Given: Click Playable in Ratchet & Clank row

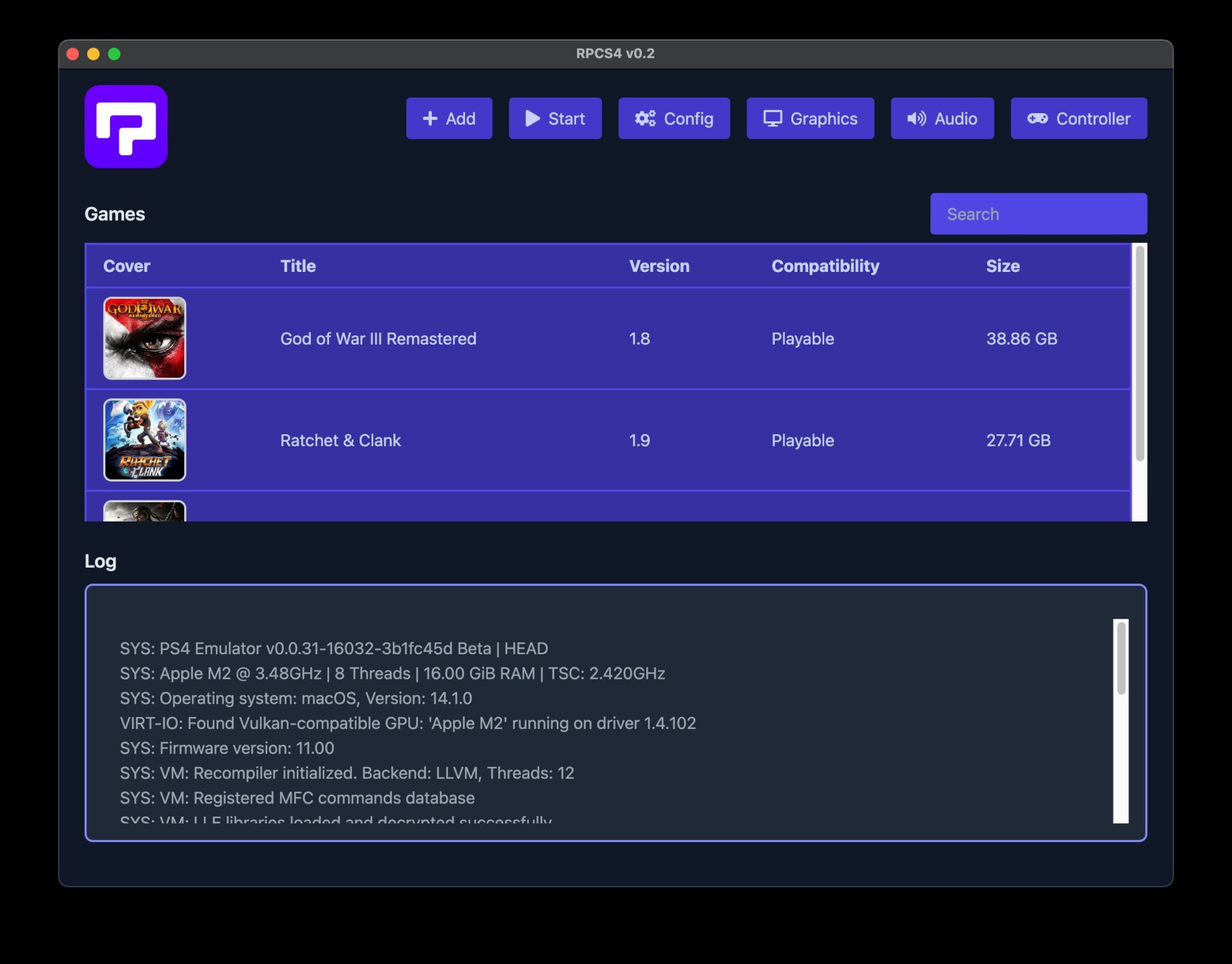Looking at the screenshot, I should pos(802,440).
